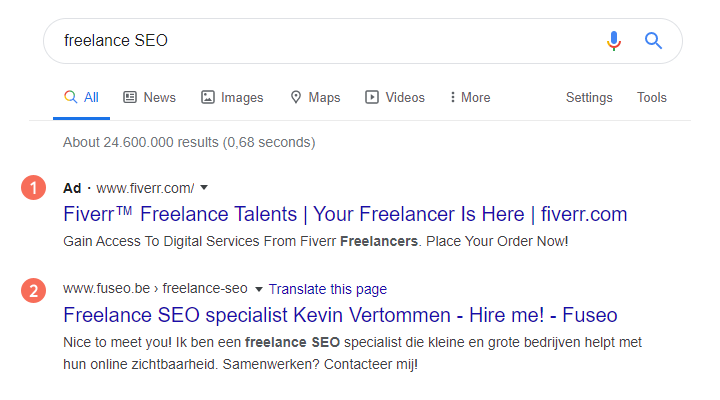Click the red number 2 marker

click(34, 290)
